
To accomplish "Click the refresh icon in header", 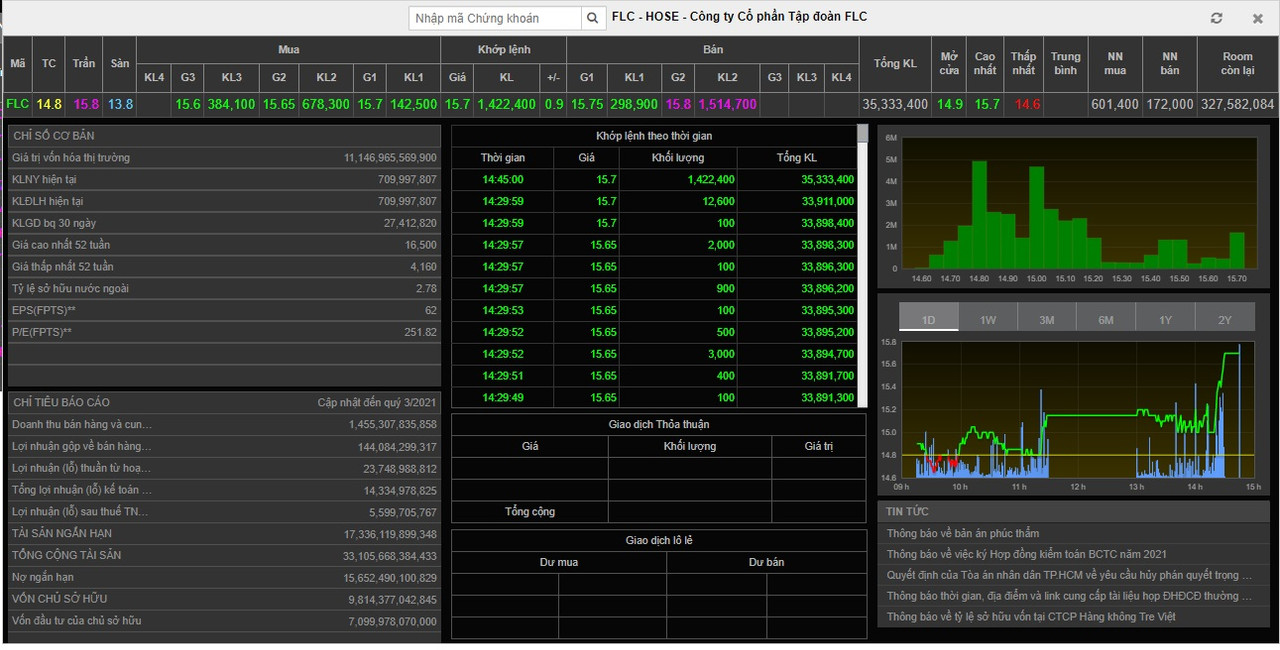I will (1217, 18).
